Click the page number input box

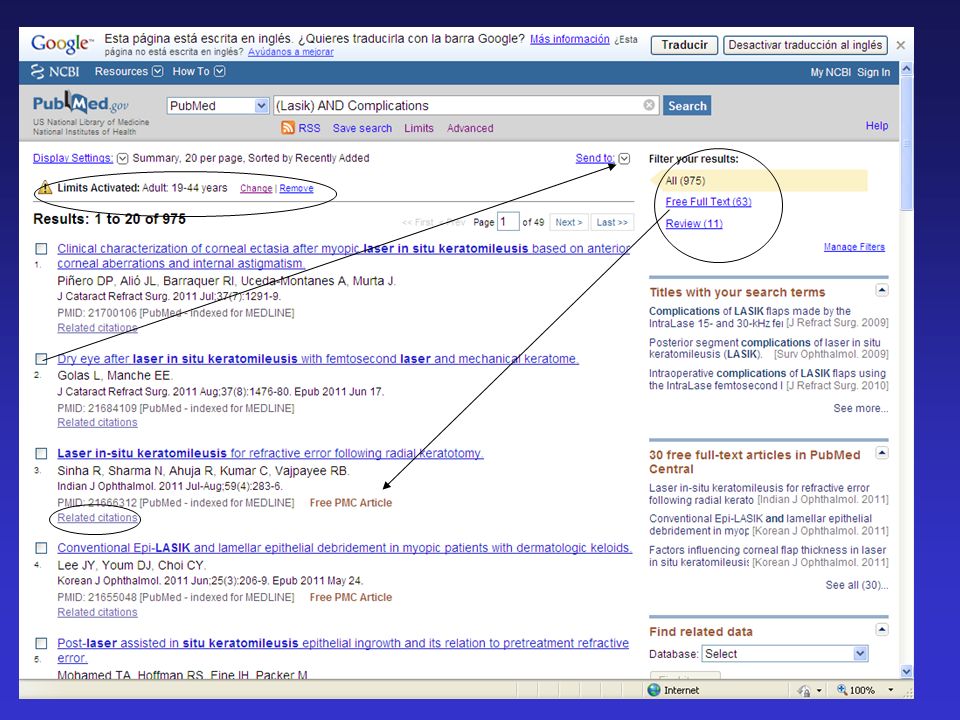point(508,222)
